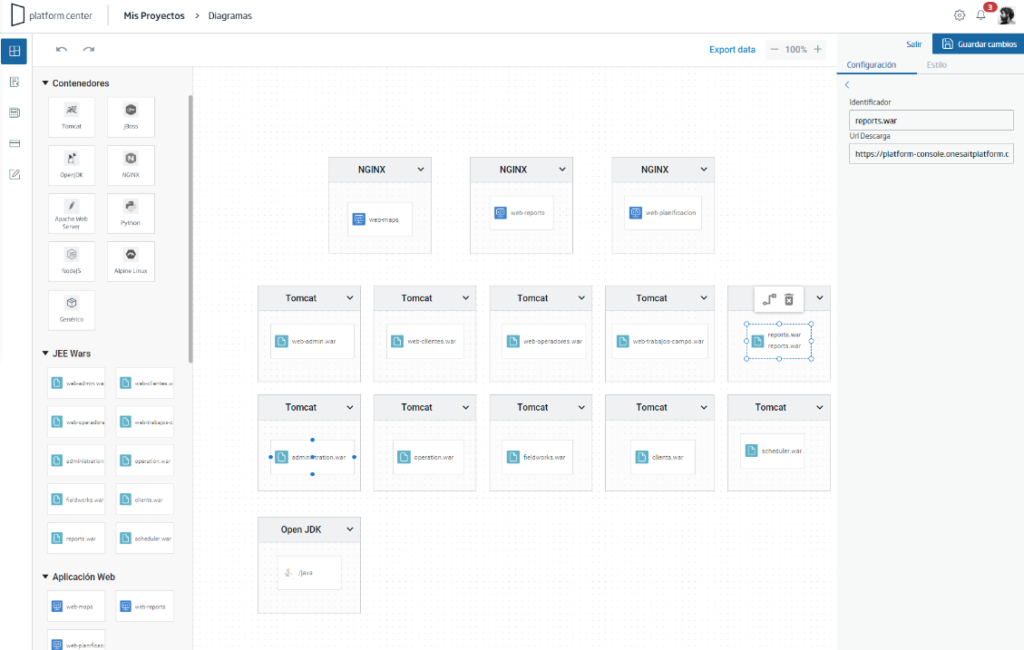The width and height of the screenshot is (1024, 650).
Task: Zoom out with the minus icon
Action: pyautogui.click(x=774, y=50)
